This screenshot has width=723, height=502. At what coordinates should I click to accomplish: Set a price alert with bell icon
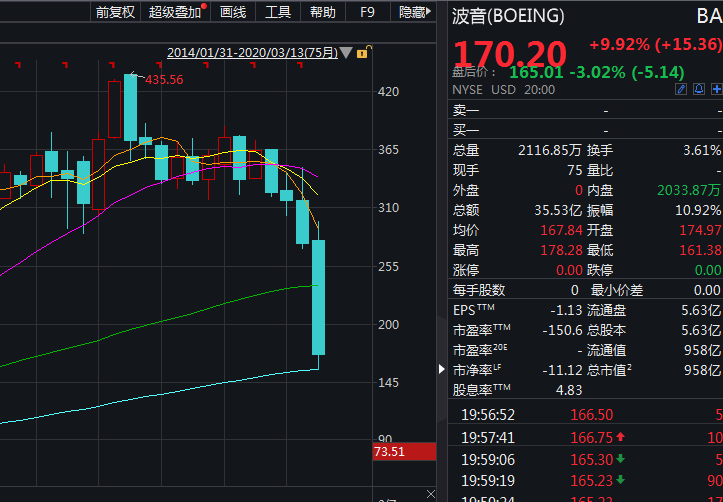click(x=699, y=89)
